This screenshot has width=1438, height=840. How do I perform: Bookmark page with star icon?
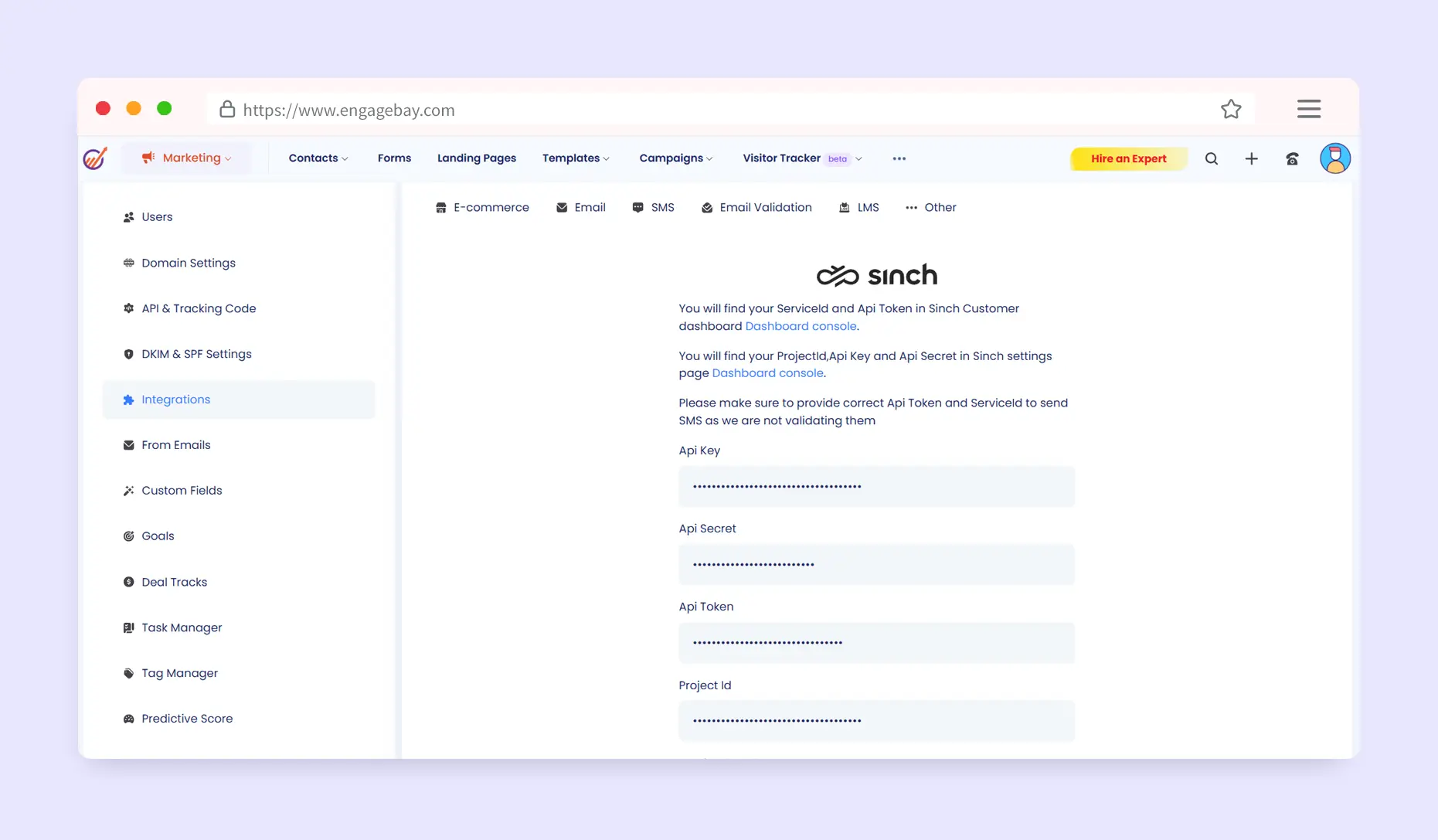pos(1231,110)
